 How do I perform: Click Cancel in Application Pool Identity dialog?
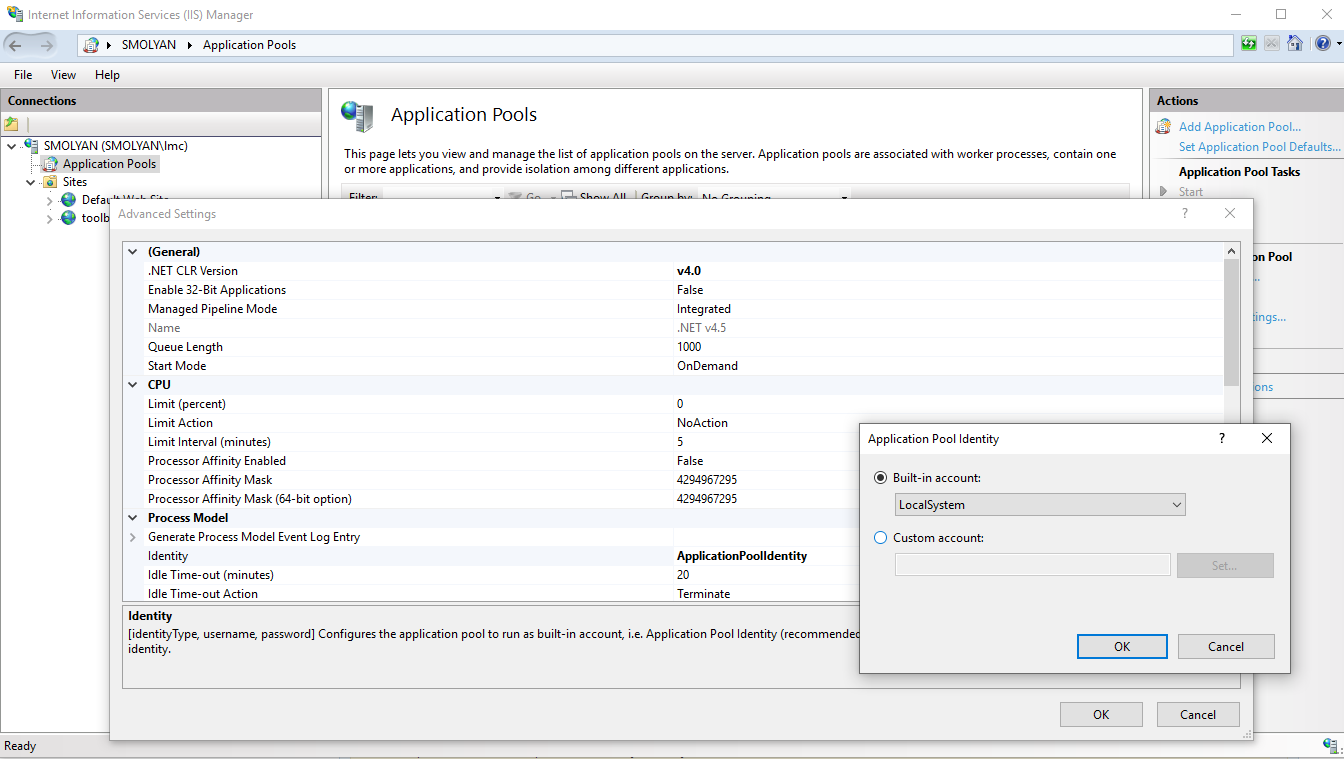pos(1226,646)
